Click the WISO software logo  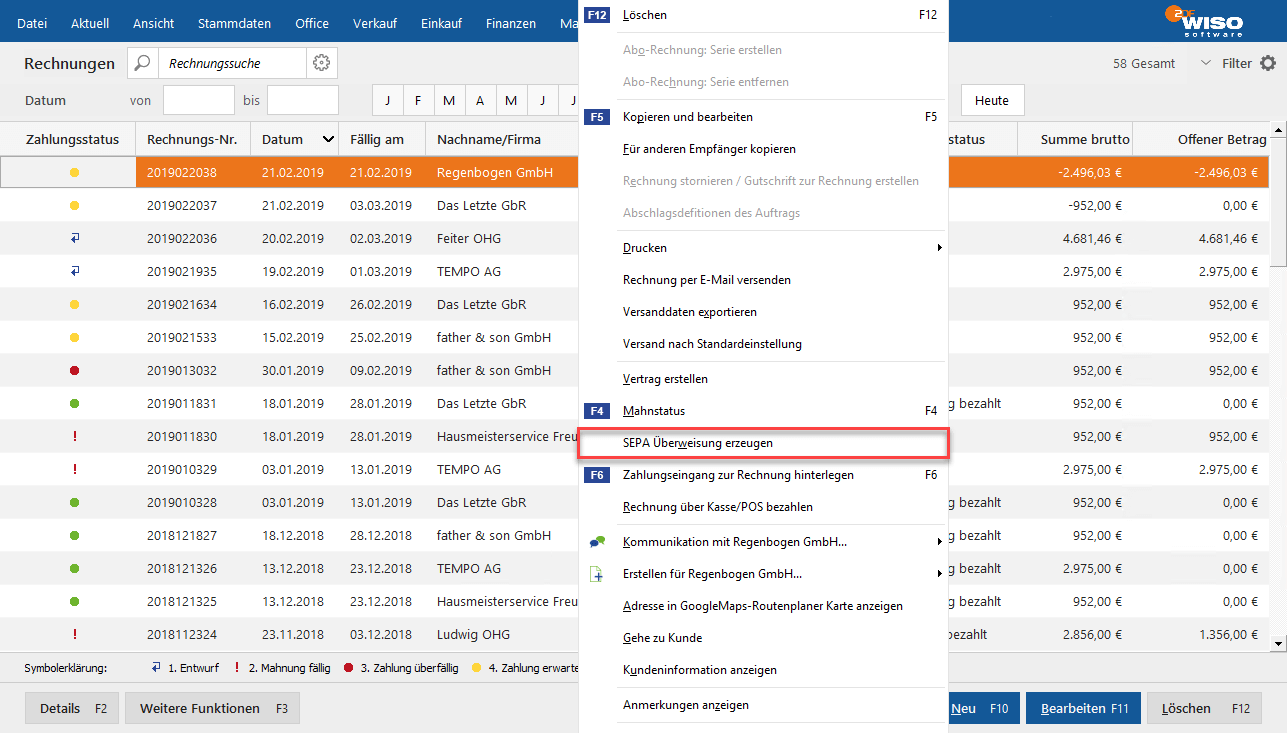[x=1204, y=21]
